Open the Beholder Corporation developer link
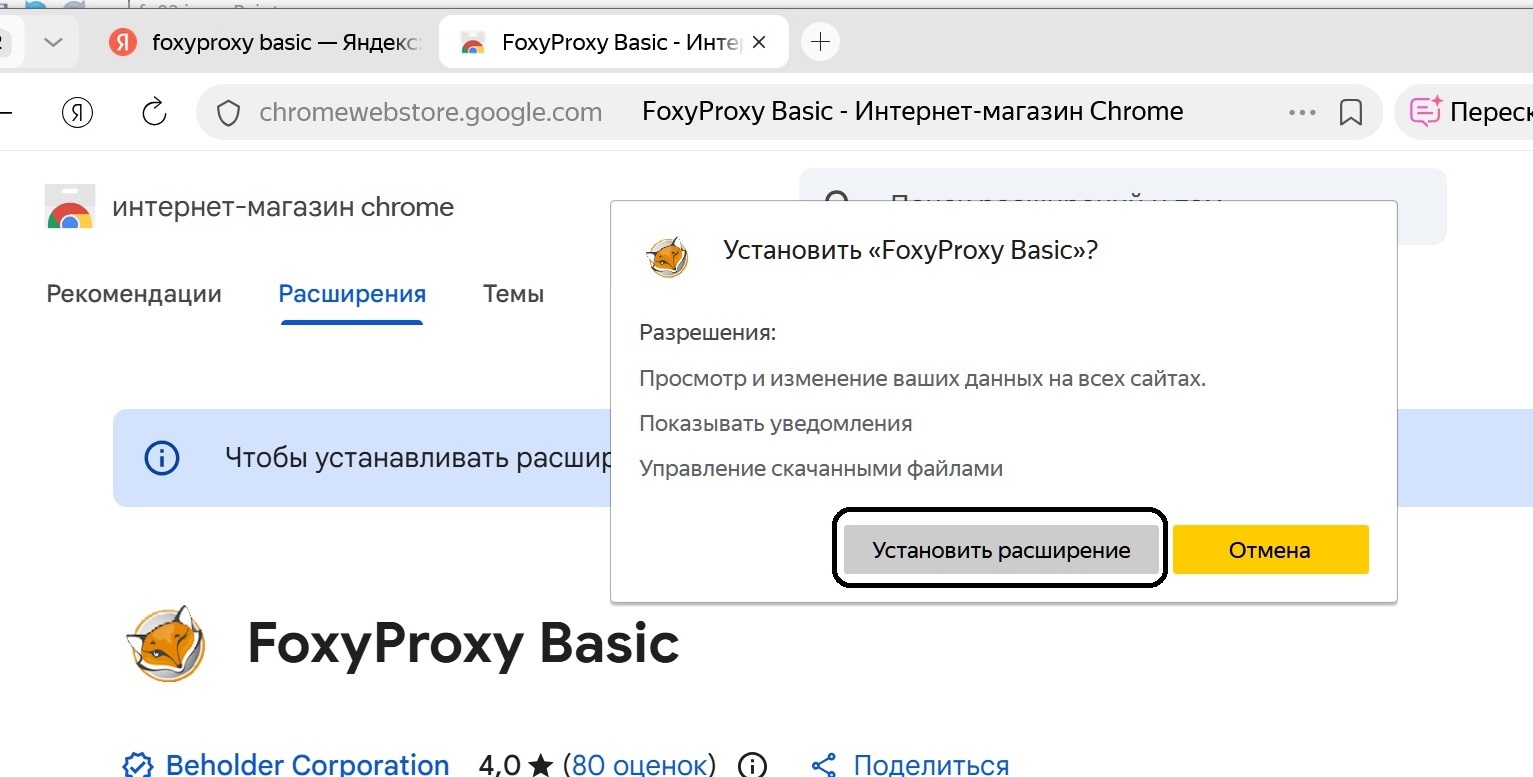Image resolution: width=1533 pixels, height=777 pixels. pyautogui.click(x=306, y=765)
